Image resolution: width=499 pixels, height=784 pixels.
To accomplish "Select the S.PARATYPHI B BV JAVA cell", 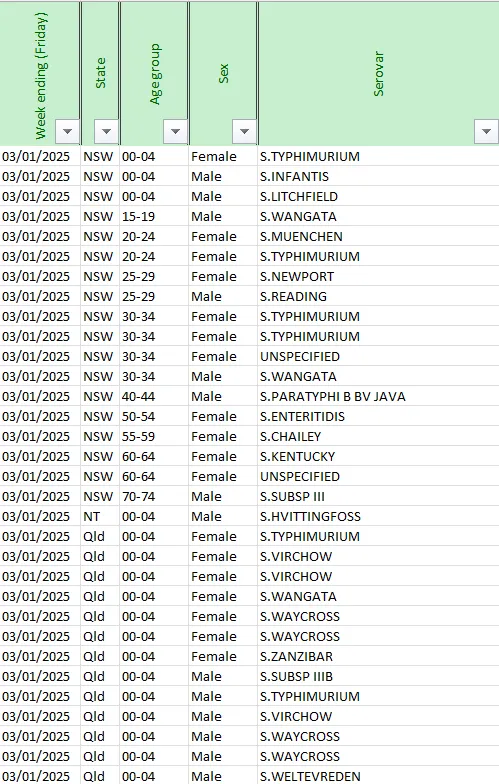I will pos(378,396).
